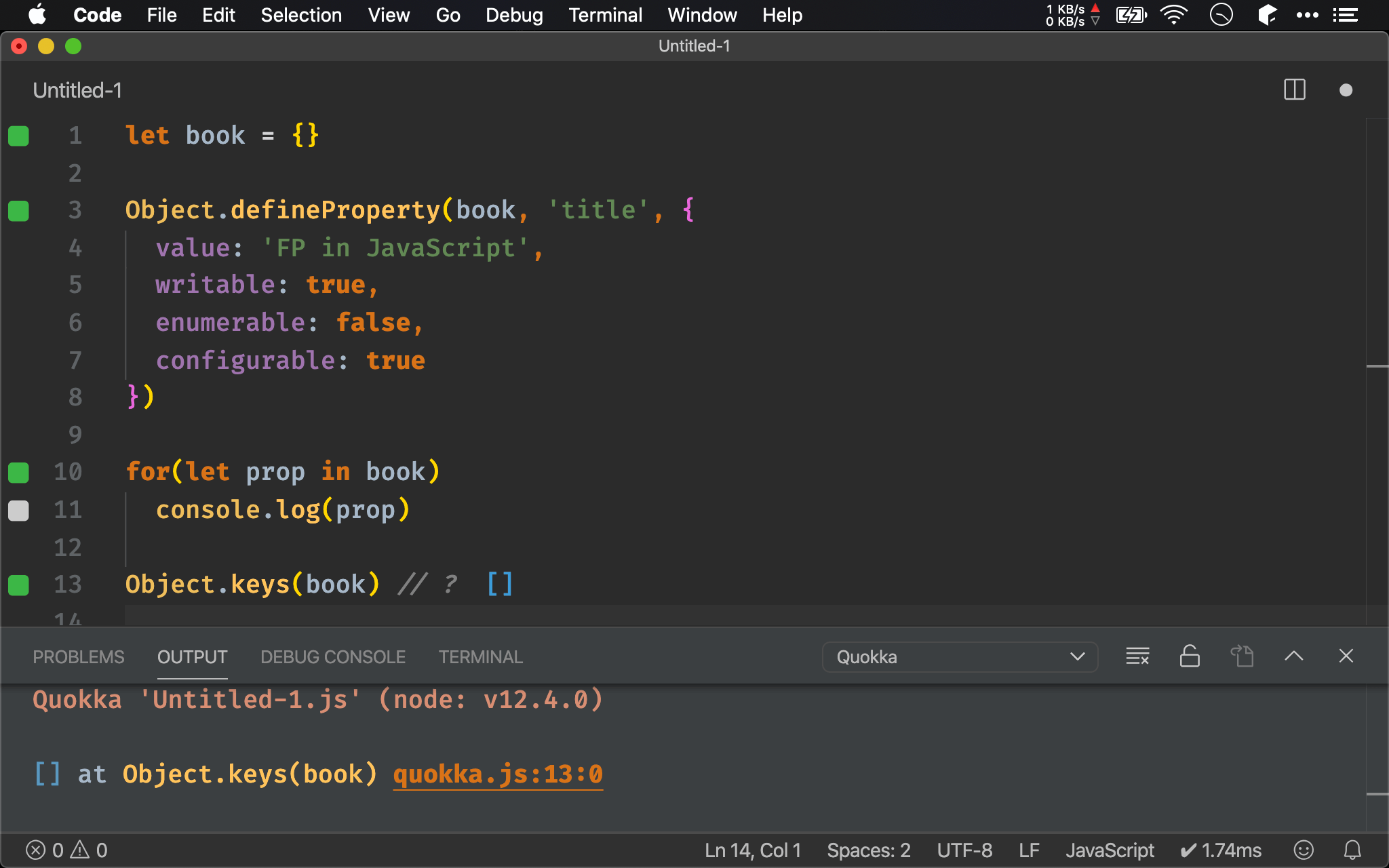Screen dimensions: 1389x868
Task: Click the unsaved changes dot in the editor tab
Action: point(1346,90)
